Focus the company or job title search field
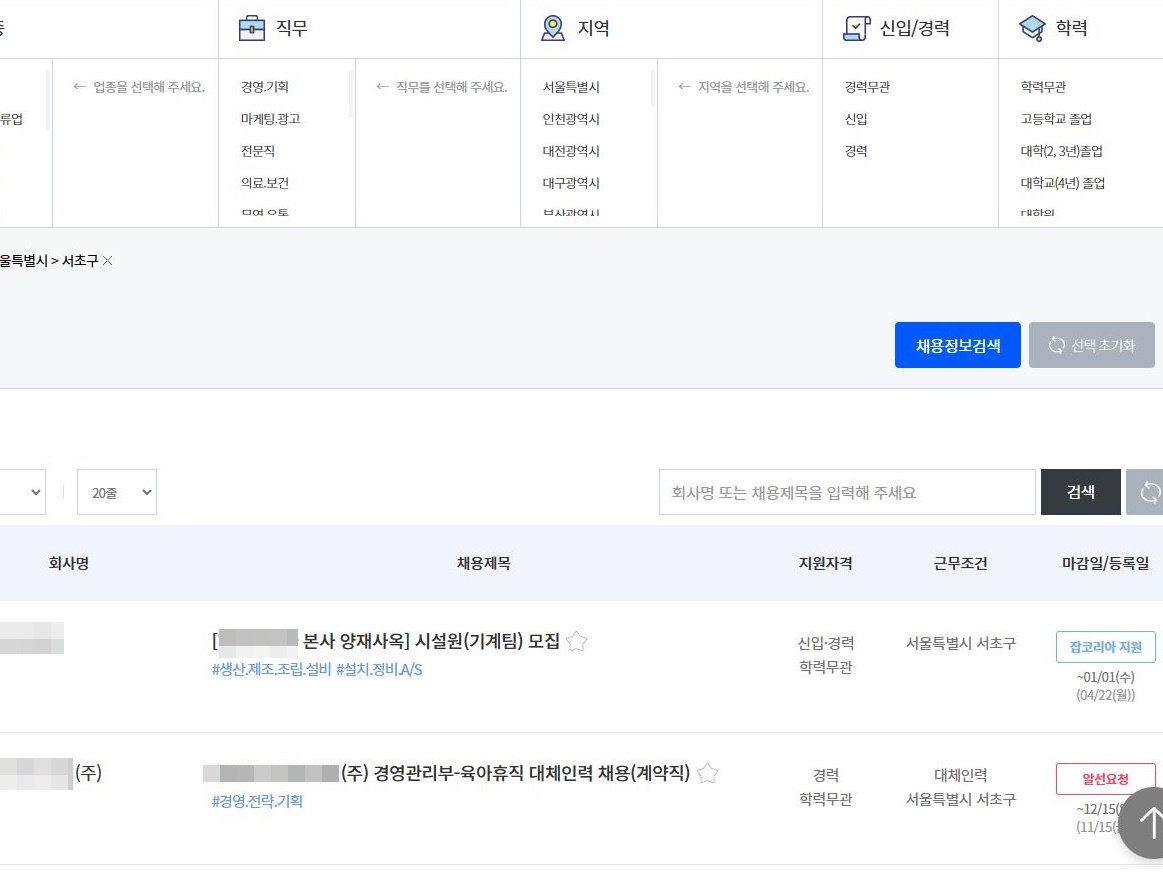Image resolution: width=1163 pixels, height=872 pixels. [847, 492]
